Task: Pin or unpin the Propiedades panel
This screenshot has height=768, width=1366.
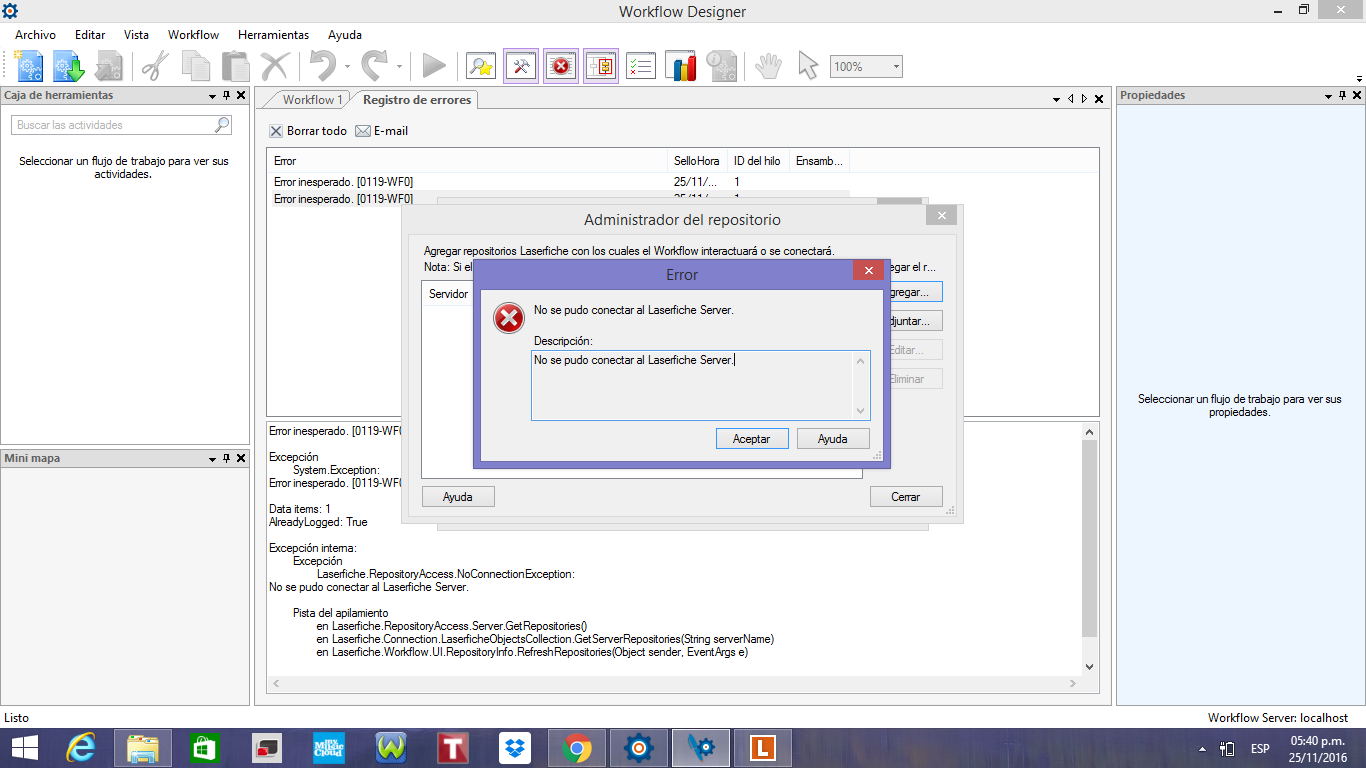Action: (1342, 96)
